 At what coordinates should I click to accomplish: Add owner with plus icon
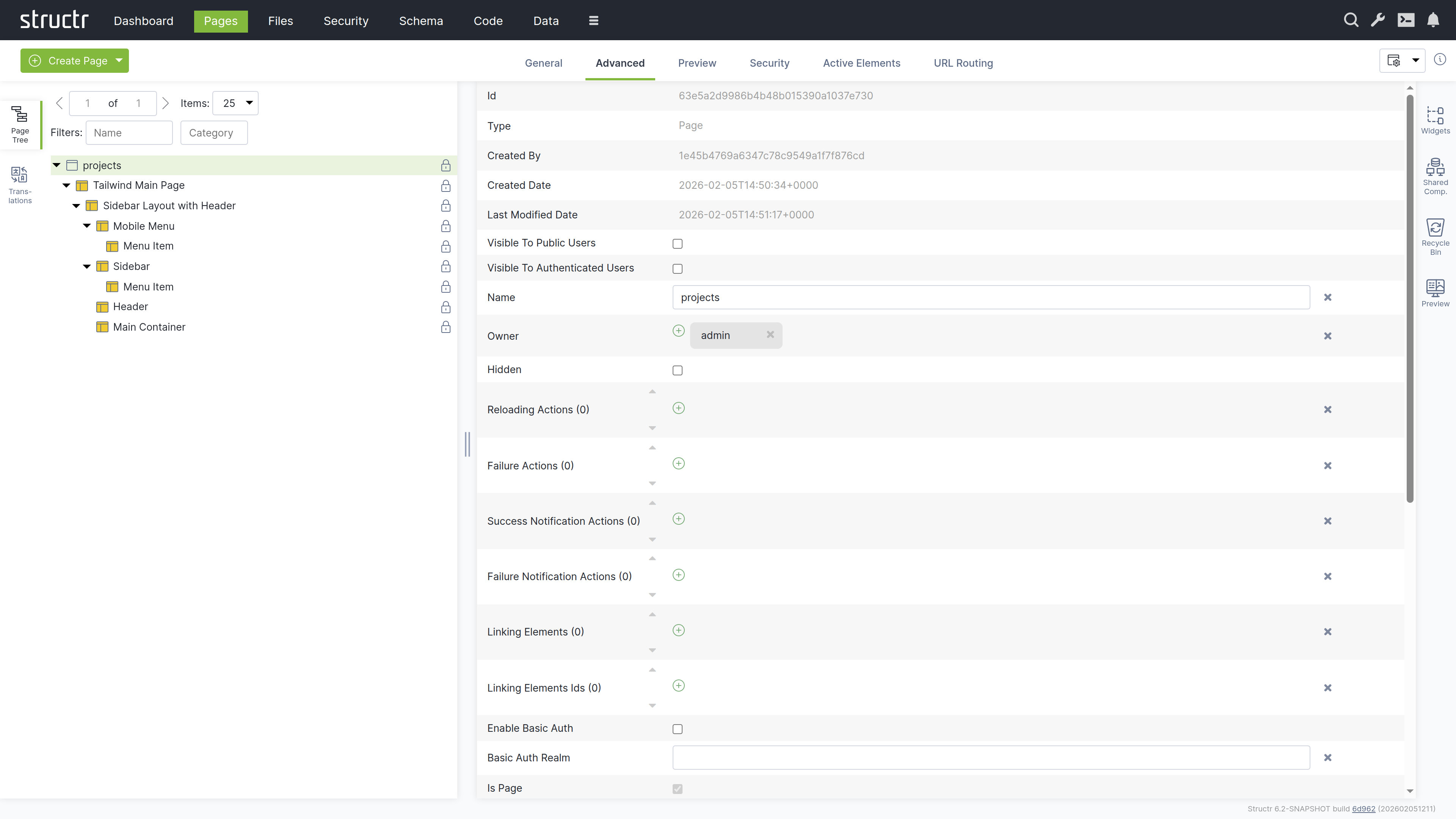pos(678,331)
